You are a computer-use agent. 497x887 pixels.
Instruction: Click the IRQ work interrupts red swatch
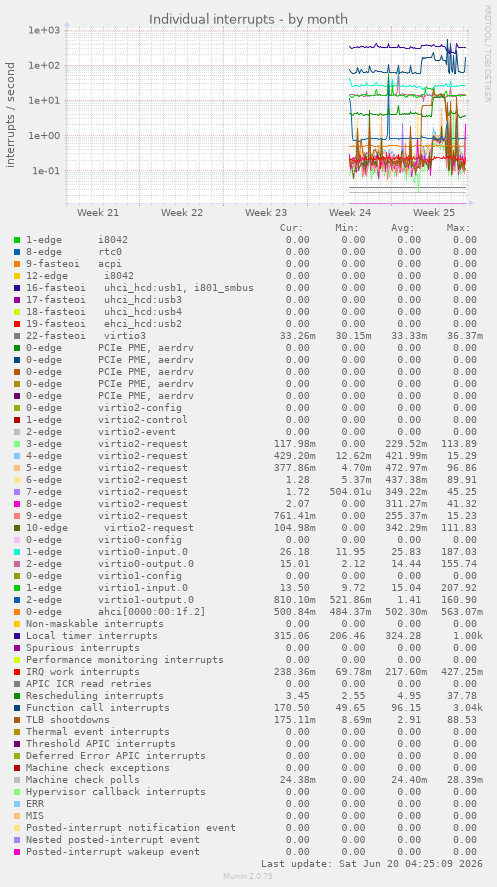(x=18, y=671)
